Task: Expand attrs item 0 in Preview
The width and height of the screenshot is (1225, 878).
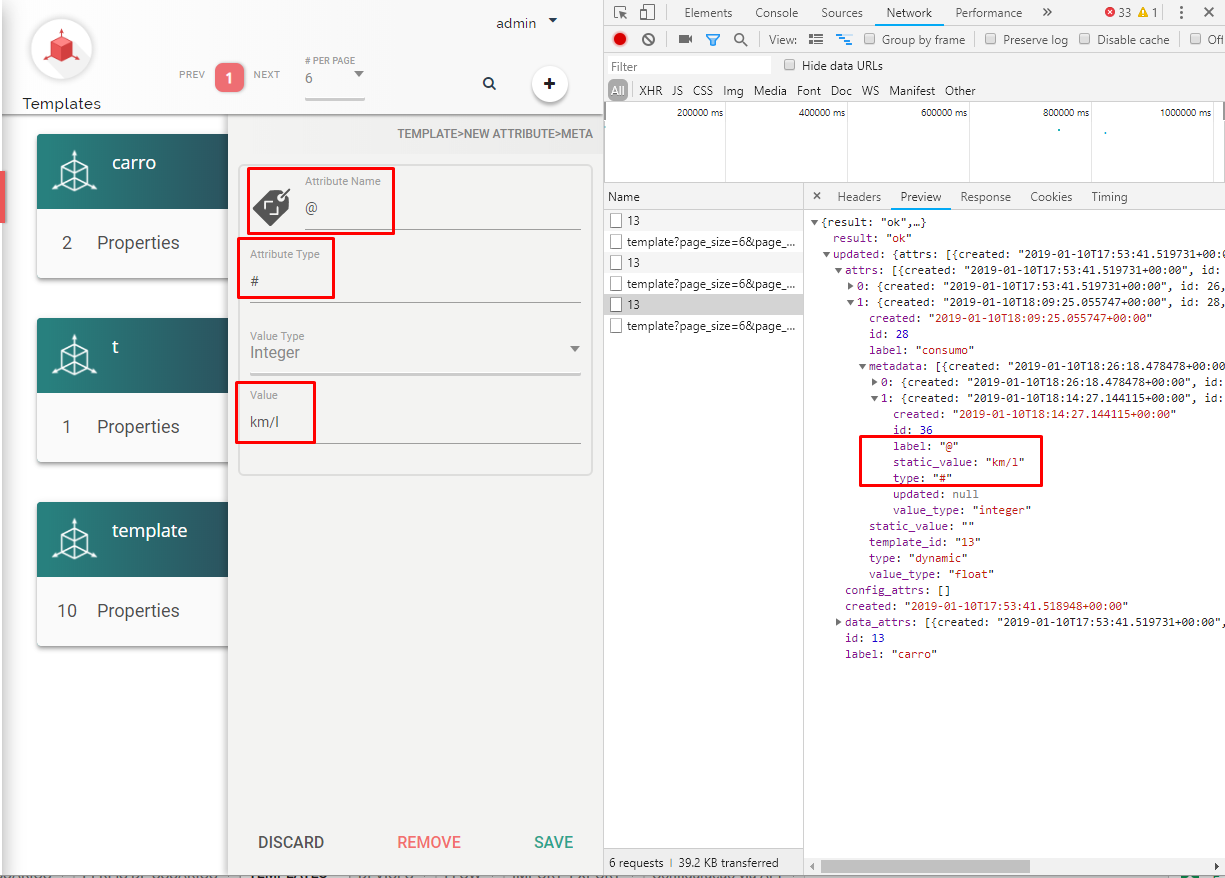Action: 850,286
